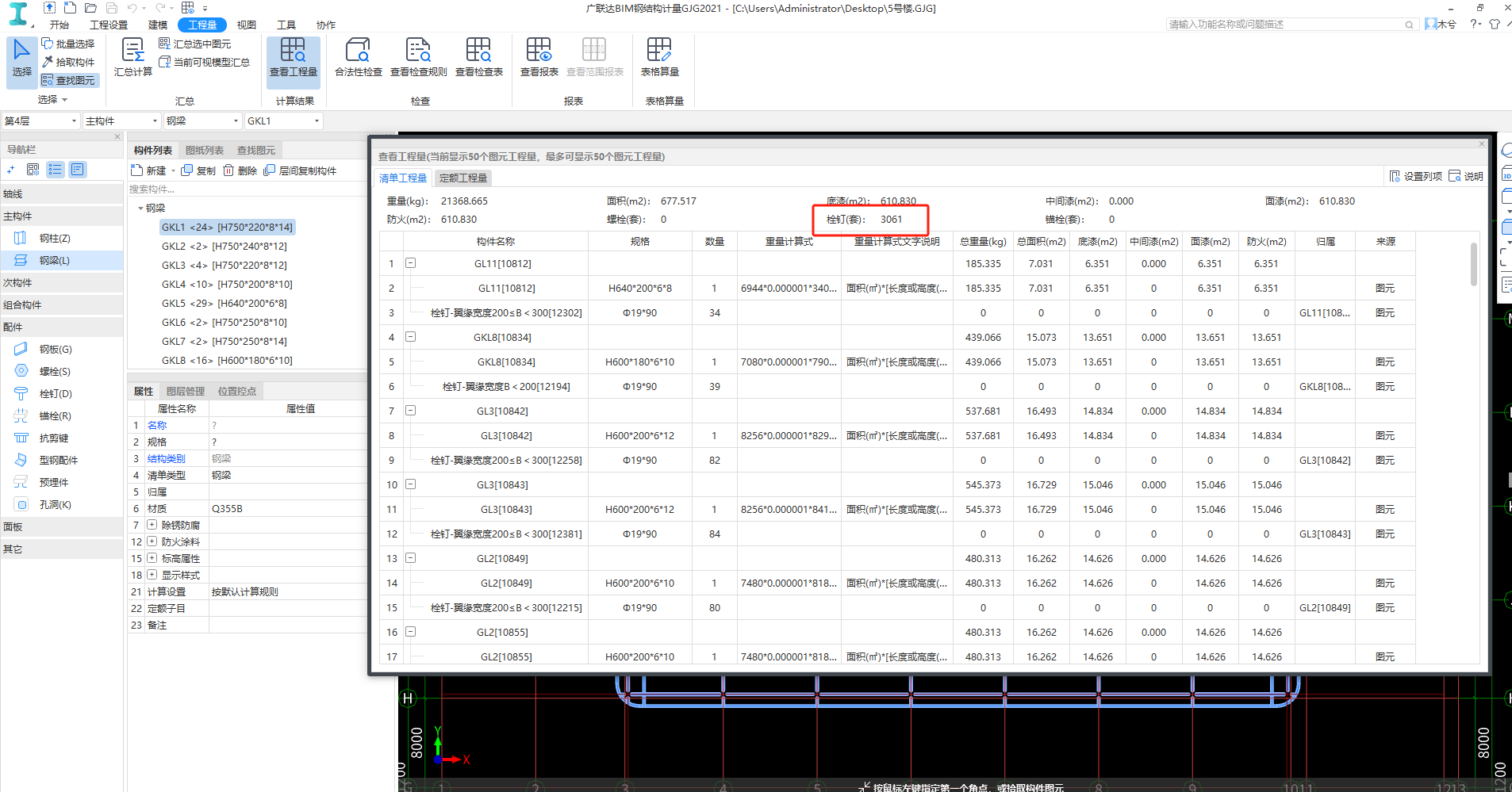Open the 工程设置 ribbon tab
The image size is (1512, 792).
pos(109,25)
